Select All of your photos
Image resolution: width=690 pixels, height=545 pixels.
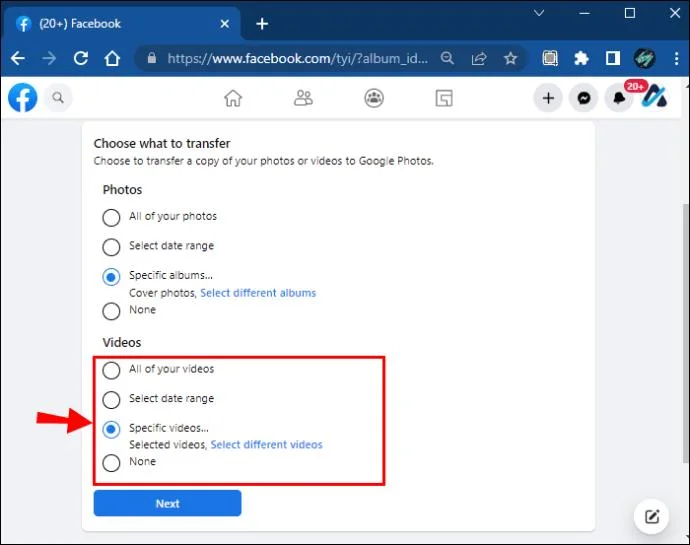pyautogui.click(x=111, y=217)
